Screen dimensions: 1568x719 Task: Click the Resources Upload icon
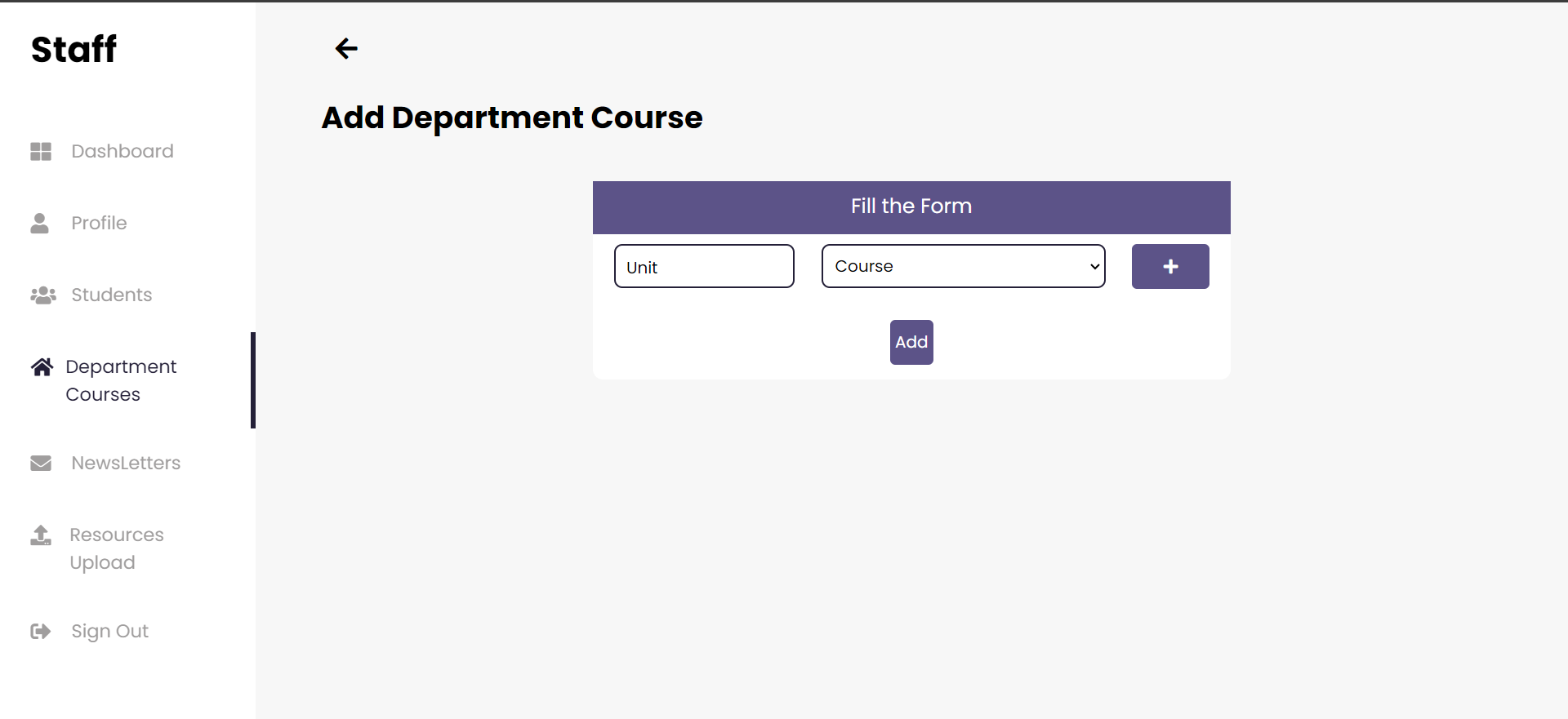[40, 535]
